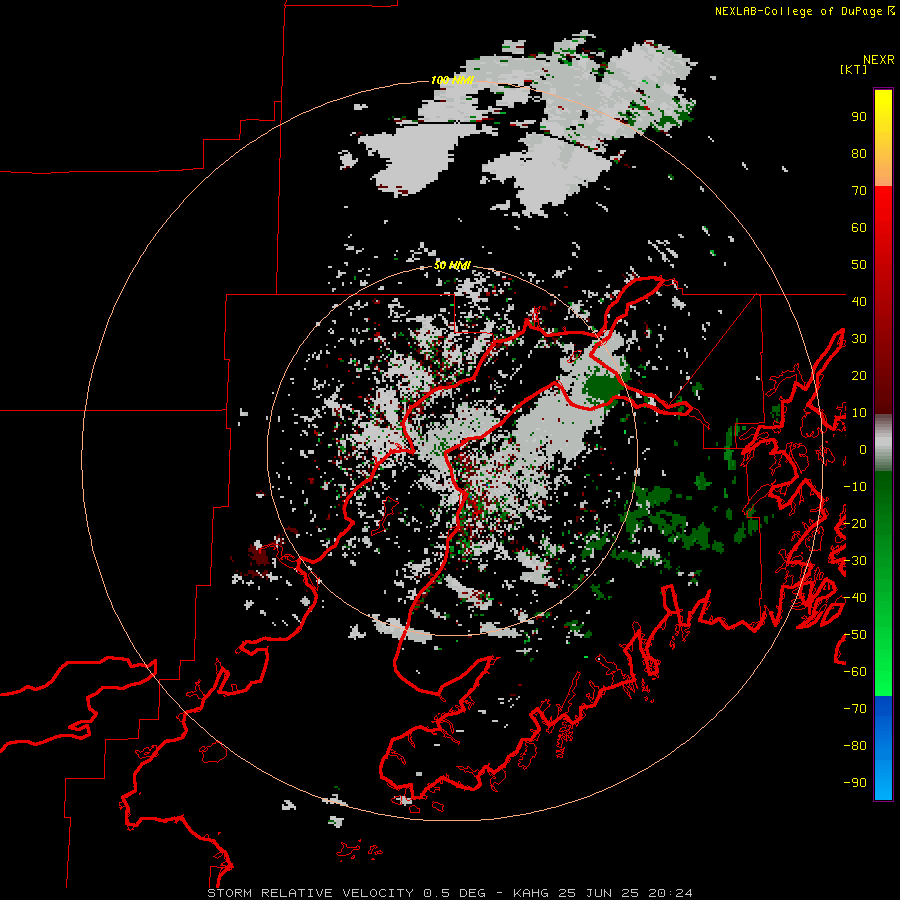This screenshot has height=900, width=900.
Task: Click the 50 NMI range ring label
Action: pos(452,265)
